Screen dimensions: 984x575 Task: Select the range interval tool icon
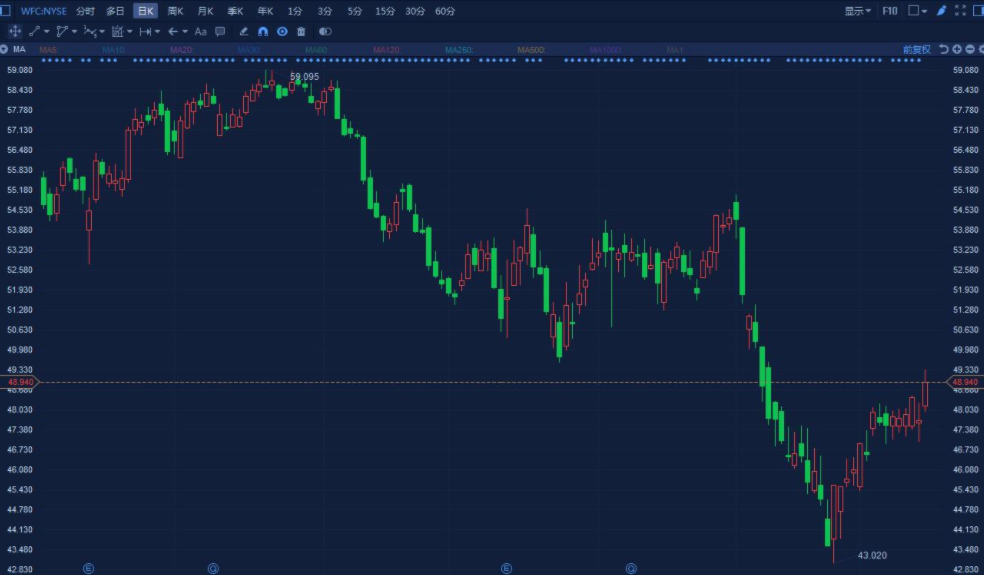[x=145, y=31]
